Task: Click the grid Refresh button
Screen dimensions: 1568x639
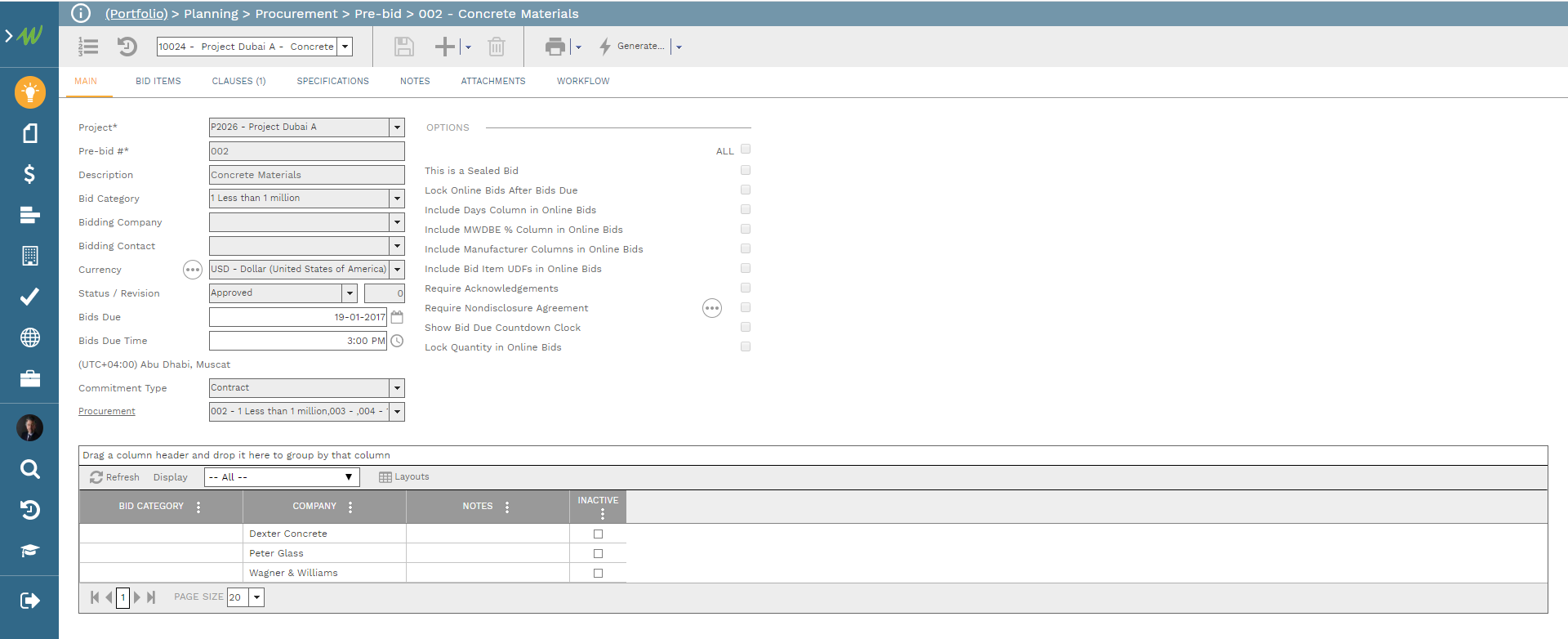Action: (x=114, y=477)
